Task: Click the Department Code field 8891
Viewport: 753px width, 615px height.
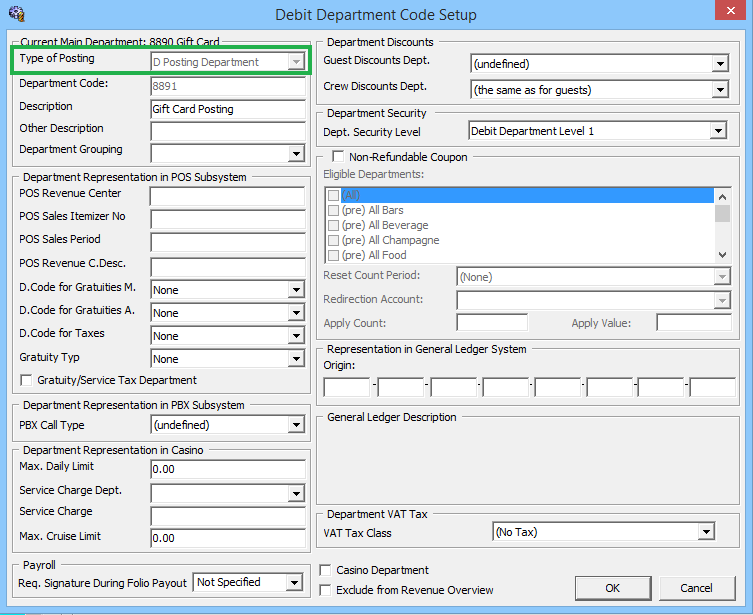Action: pos(228,86)
